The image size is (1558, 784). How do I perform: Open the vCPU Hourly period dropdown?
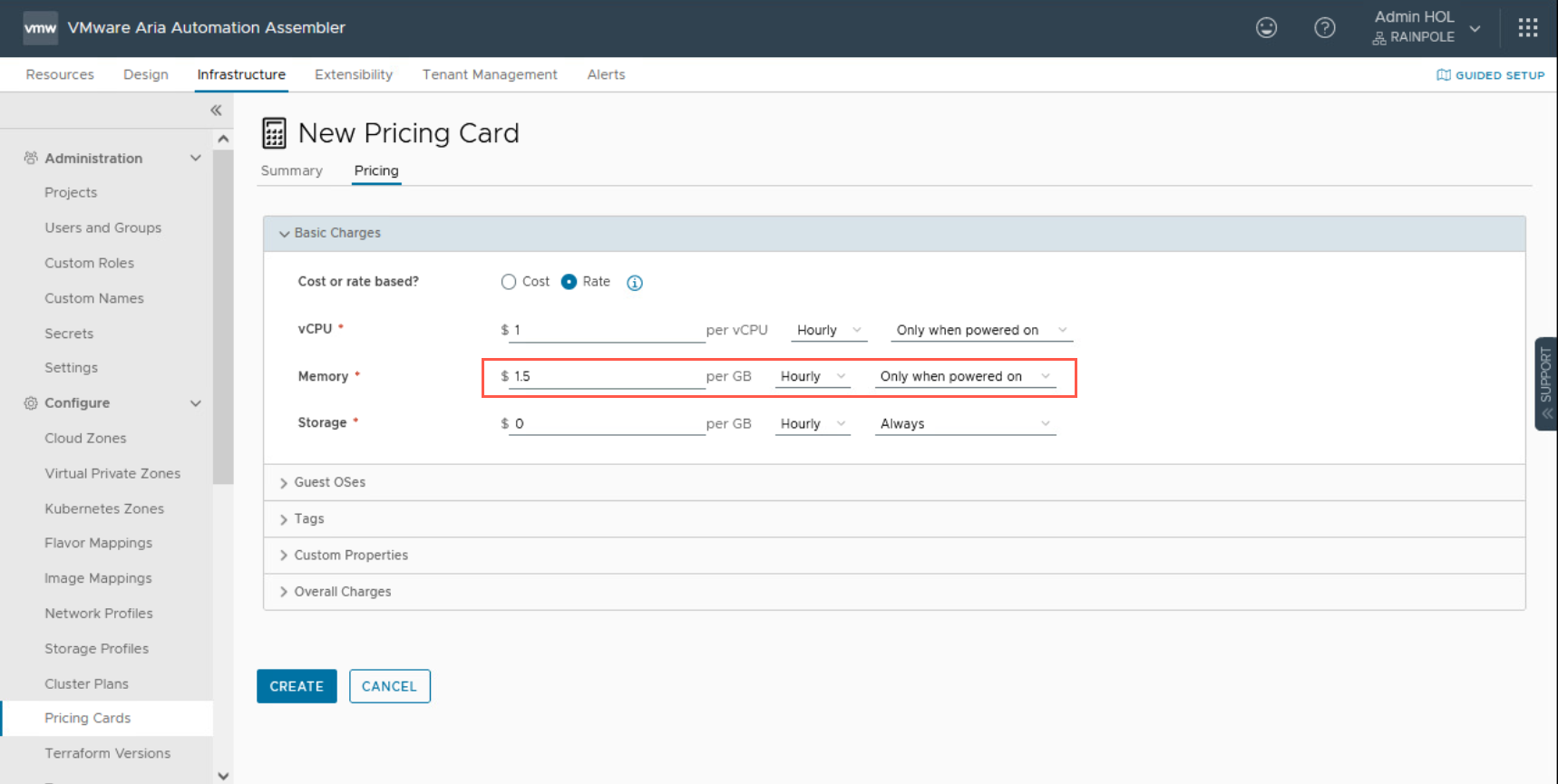point(828,331)
